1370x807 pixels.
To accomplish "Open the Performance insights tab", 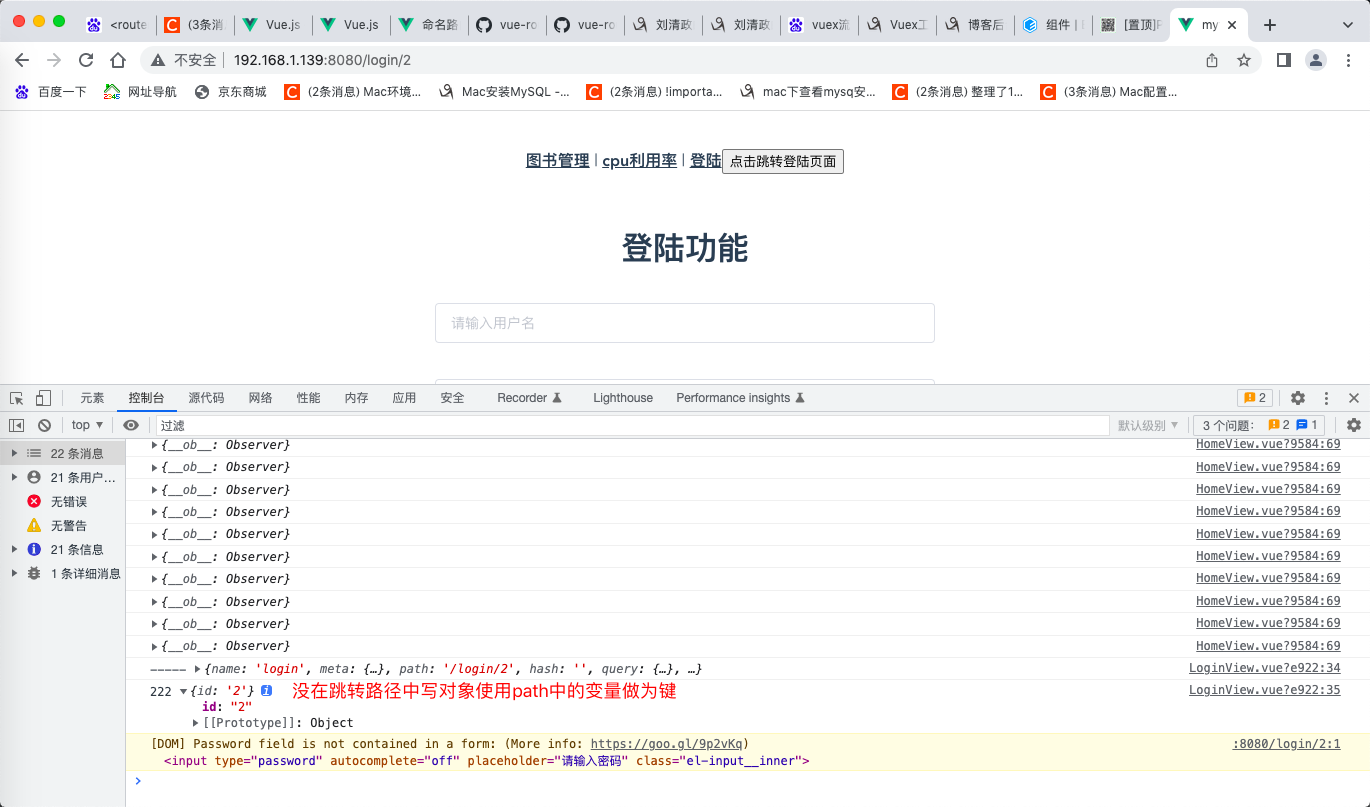I will 740,398.
